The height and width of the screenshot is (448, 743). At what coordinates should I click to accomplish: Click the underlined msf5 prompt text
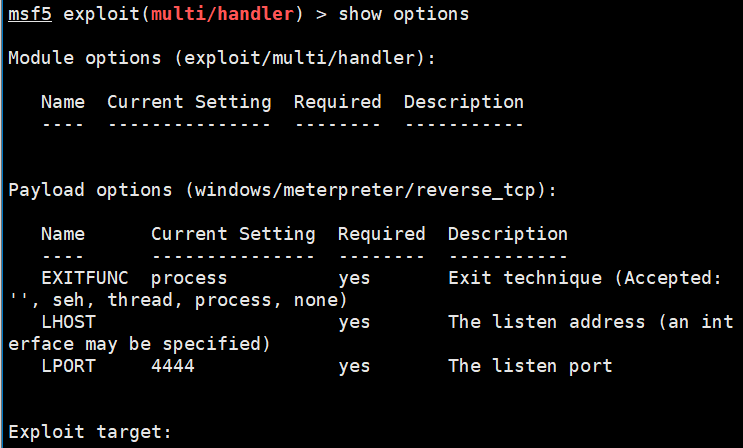pos(30,14)
